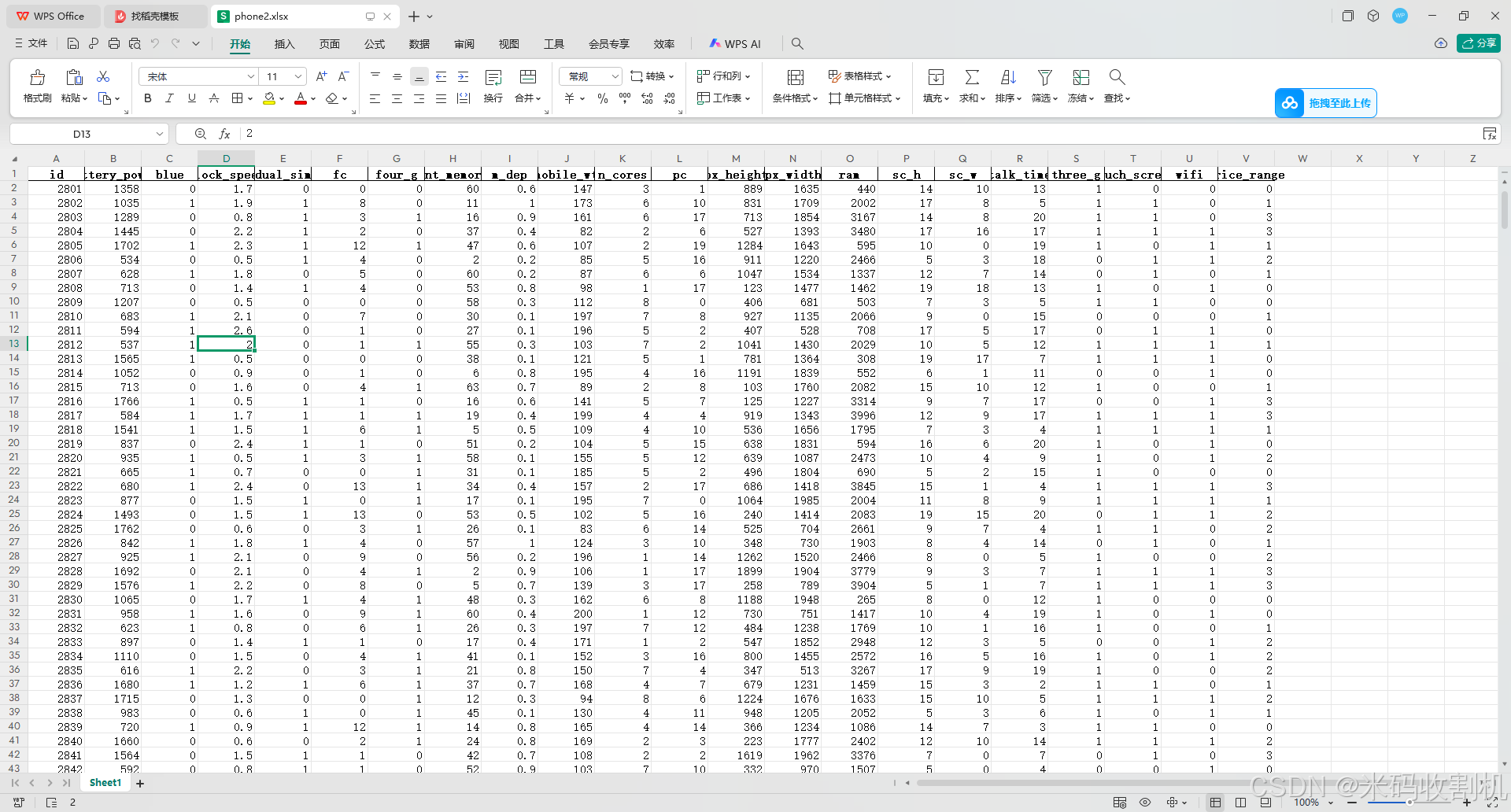The image size is (1511, 812).
Task: Click the Undo arrow icon
Action: pos(155,43)
